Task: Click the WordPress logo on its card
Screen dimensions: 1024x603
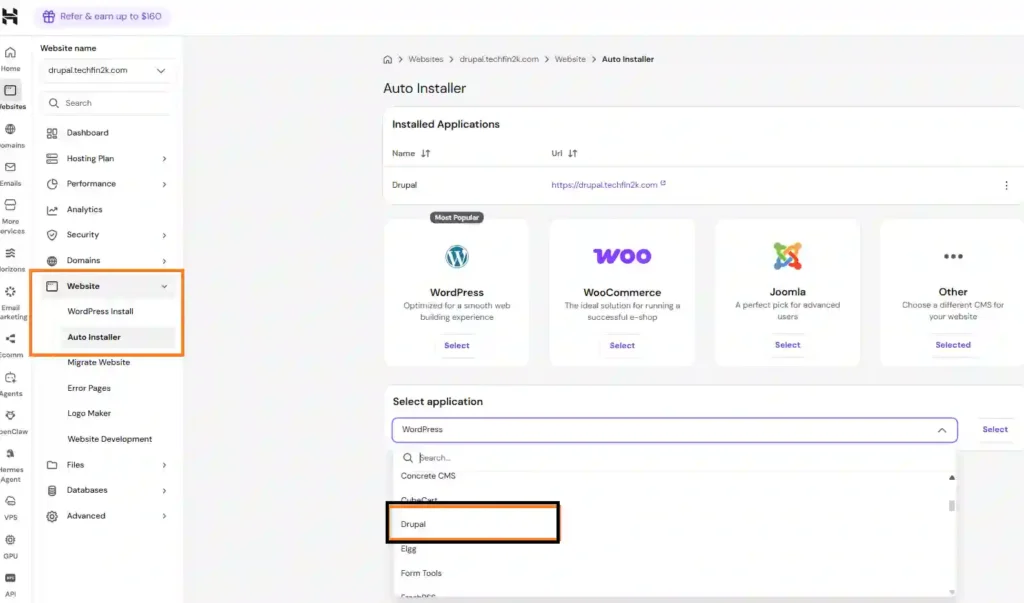Action: (456, 257)
